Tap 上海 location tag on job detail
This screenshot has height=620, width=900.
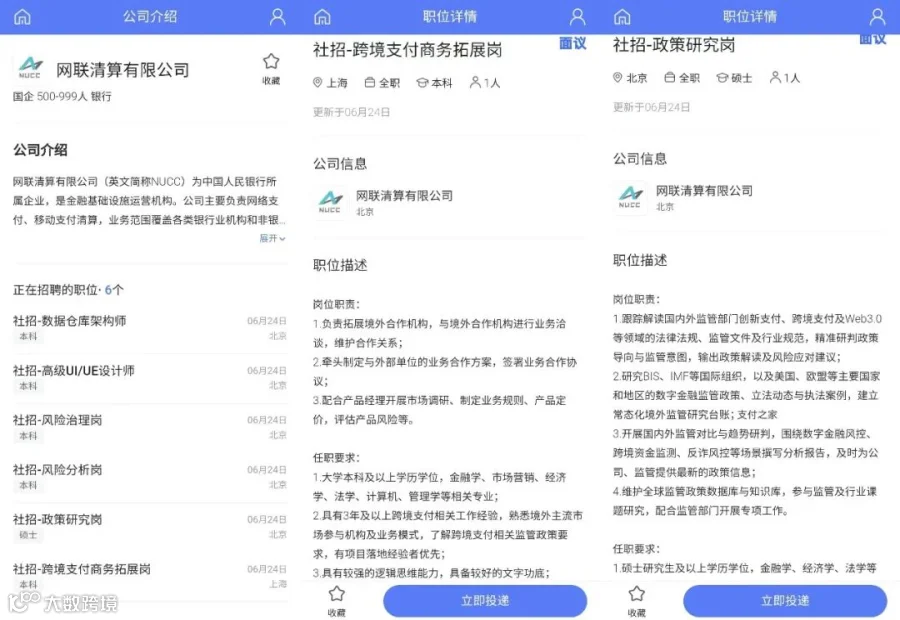(330, 83)
